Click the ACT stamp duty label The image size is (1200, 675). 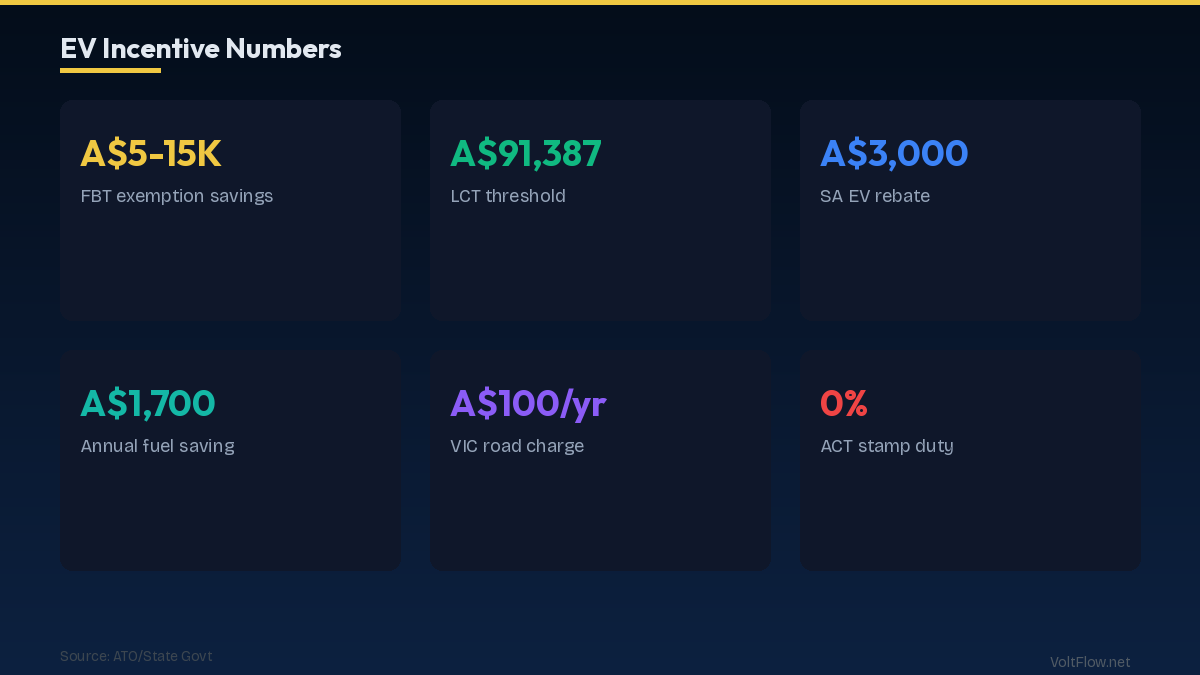[887, 446]
